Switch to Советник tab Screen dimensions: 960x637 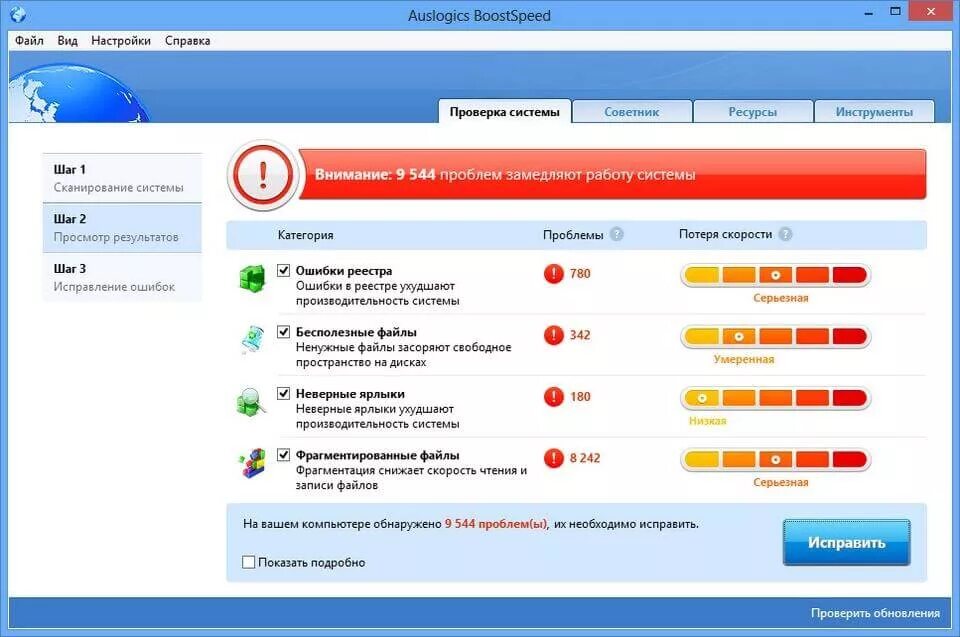632,111
